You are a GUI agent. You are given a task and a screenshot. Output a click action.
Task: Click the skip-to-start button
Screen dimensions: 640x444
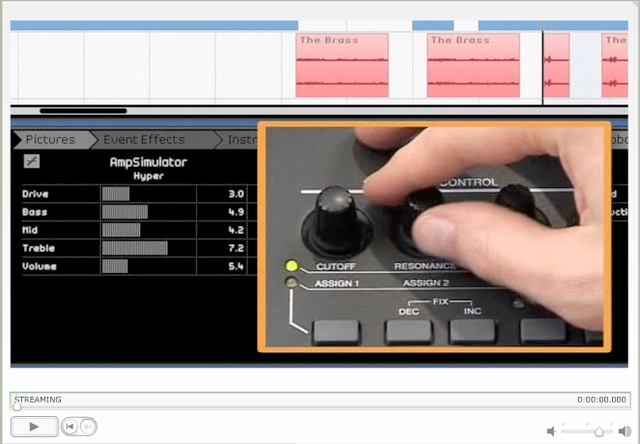(70, 426)
